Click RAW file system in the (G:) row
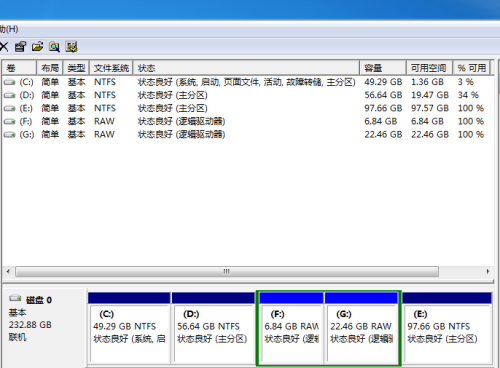Screen dimensions: 500x368 104,135
